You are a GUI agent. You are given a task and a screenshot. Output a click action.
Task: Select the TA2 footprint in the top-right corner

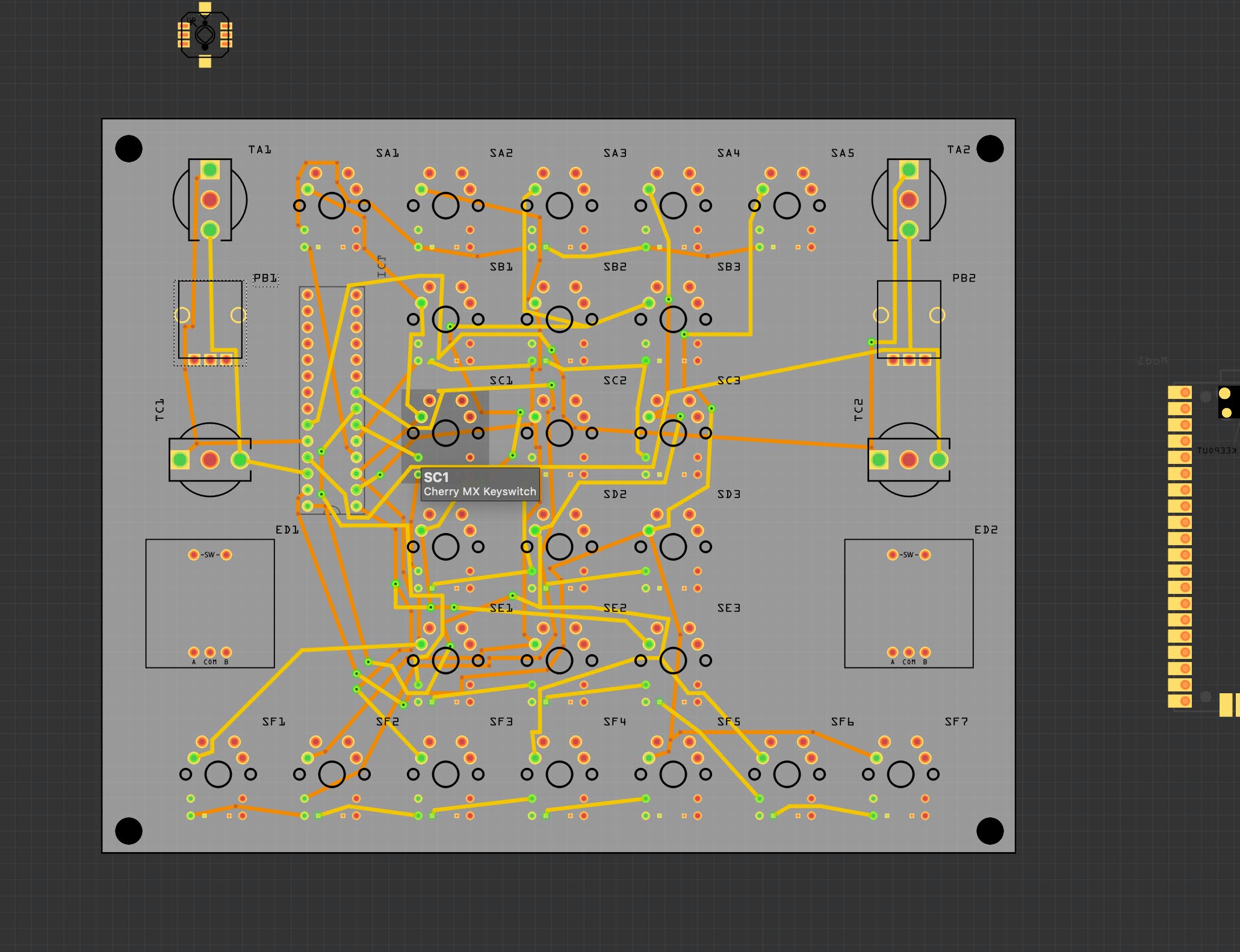[x=908, y=199]
